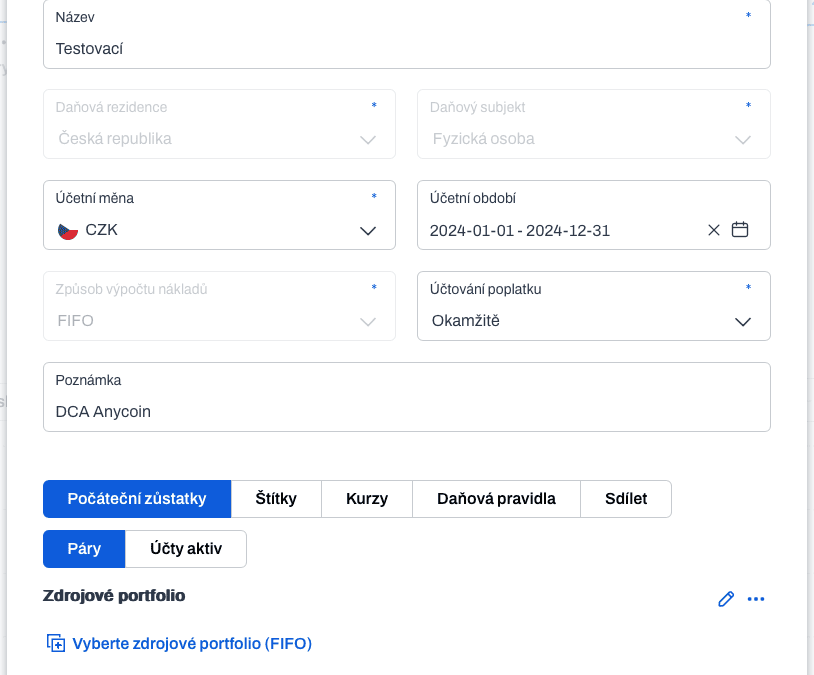Click into the Název field with Testovací

coord(406,34)
